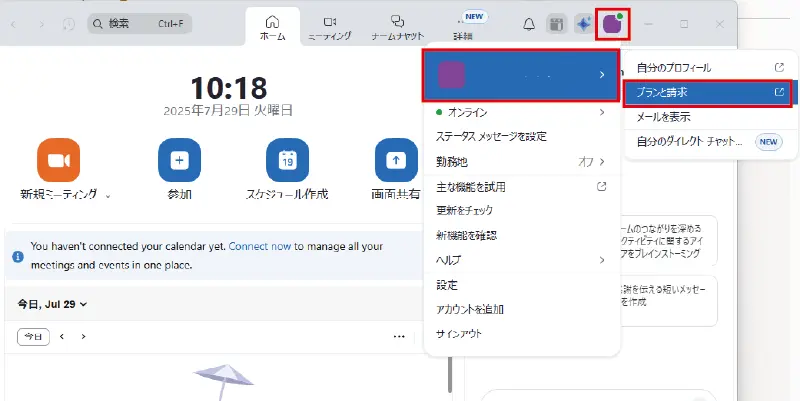Click the info icon in calendar banner
The width and height of the screenshot is (800, 401).
[18, 256]
